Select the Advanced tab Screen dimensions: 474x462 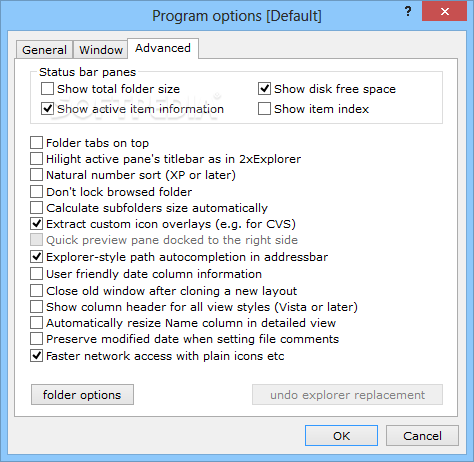pos(163,48)
